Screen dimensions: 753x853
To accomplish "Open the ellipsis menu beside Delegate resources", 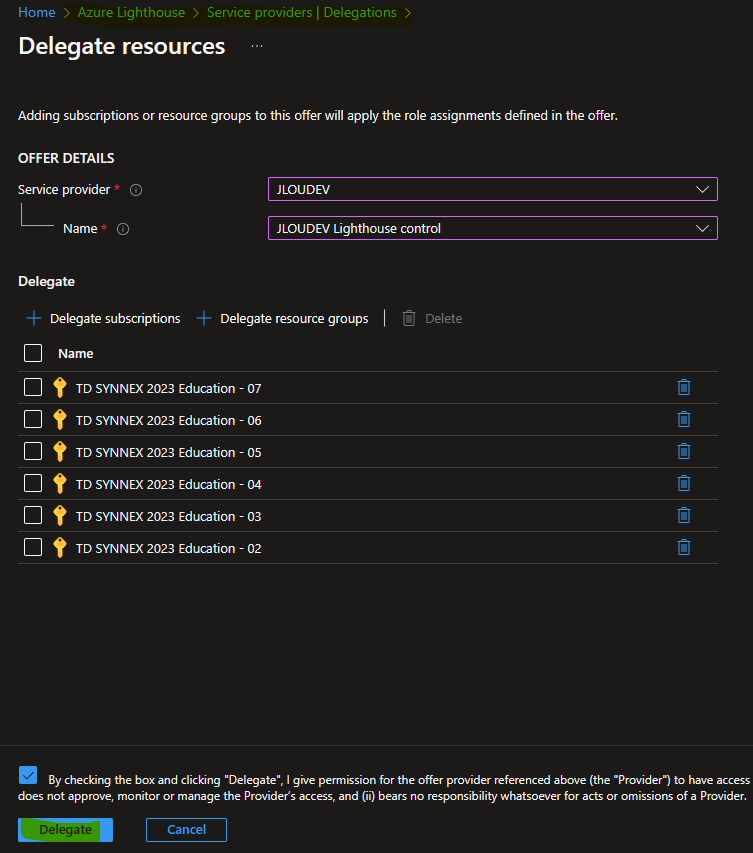I will coord(257,46).
